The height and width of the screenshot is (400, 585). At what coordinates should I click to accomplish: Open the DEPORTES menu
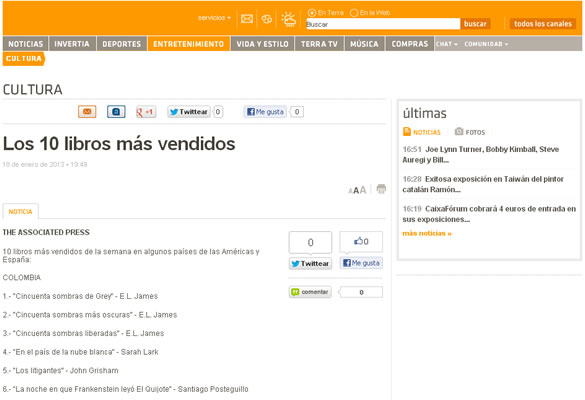[122, 44]
